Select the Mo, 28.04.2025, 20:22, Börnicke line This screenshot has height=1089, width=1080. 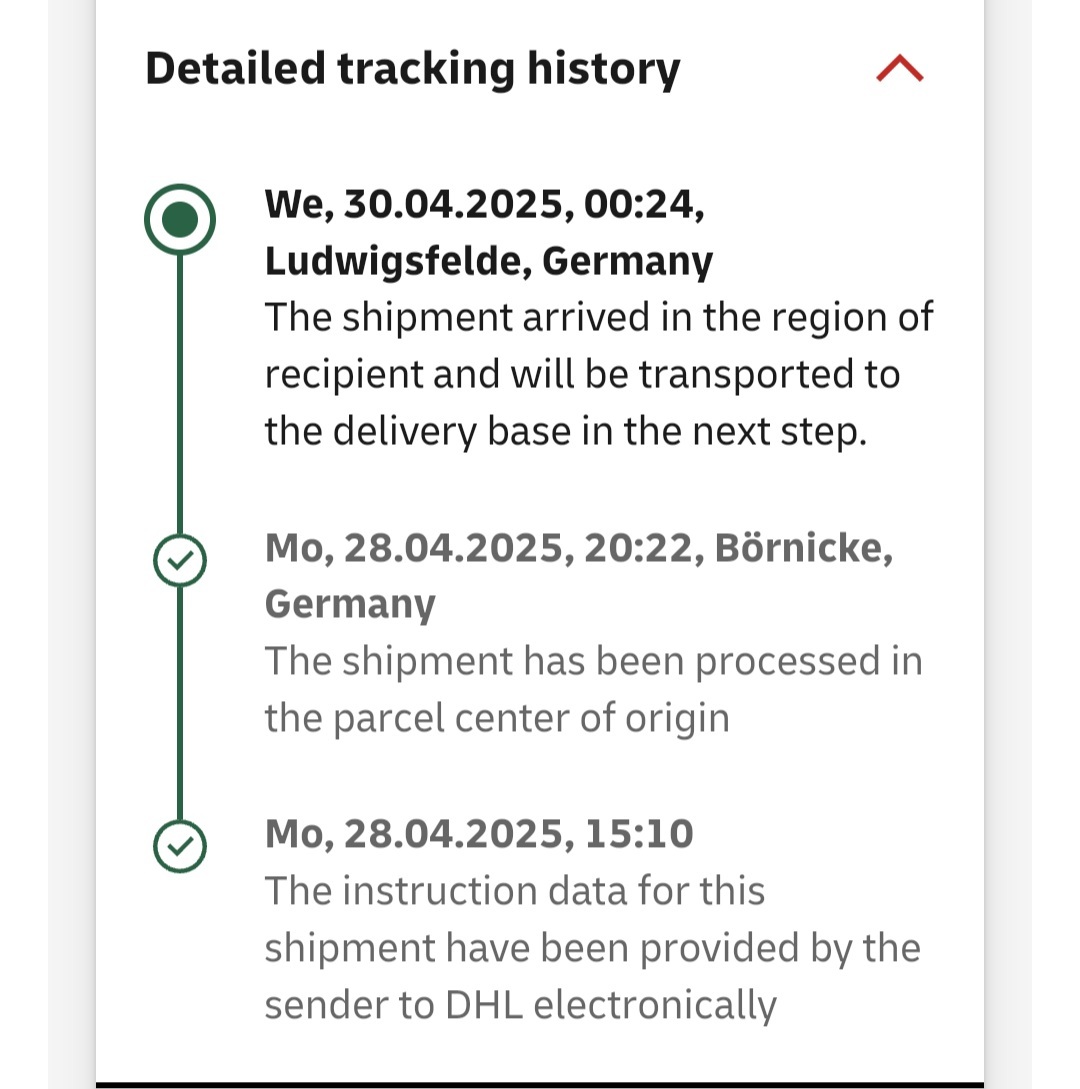pos(578,548)
